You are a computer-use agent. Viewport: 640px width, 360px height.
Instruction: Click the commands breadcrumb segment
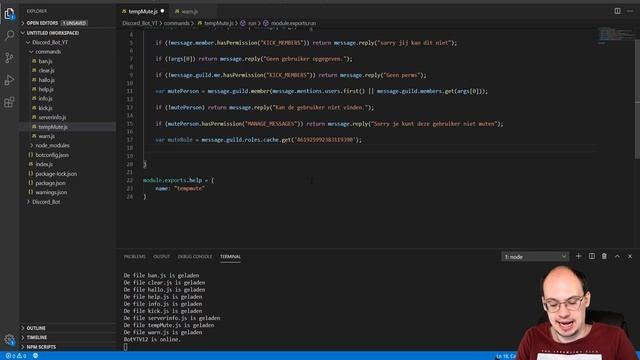(x=176, y=23)
